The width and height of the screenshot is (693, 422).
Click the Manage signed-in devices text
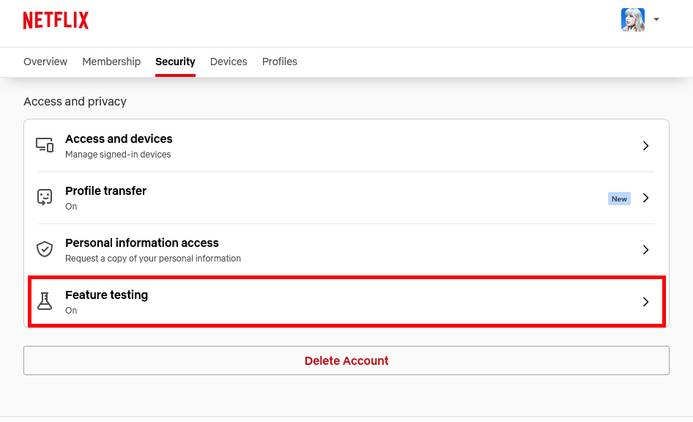click(x=118, y=154)
